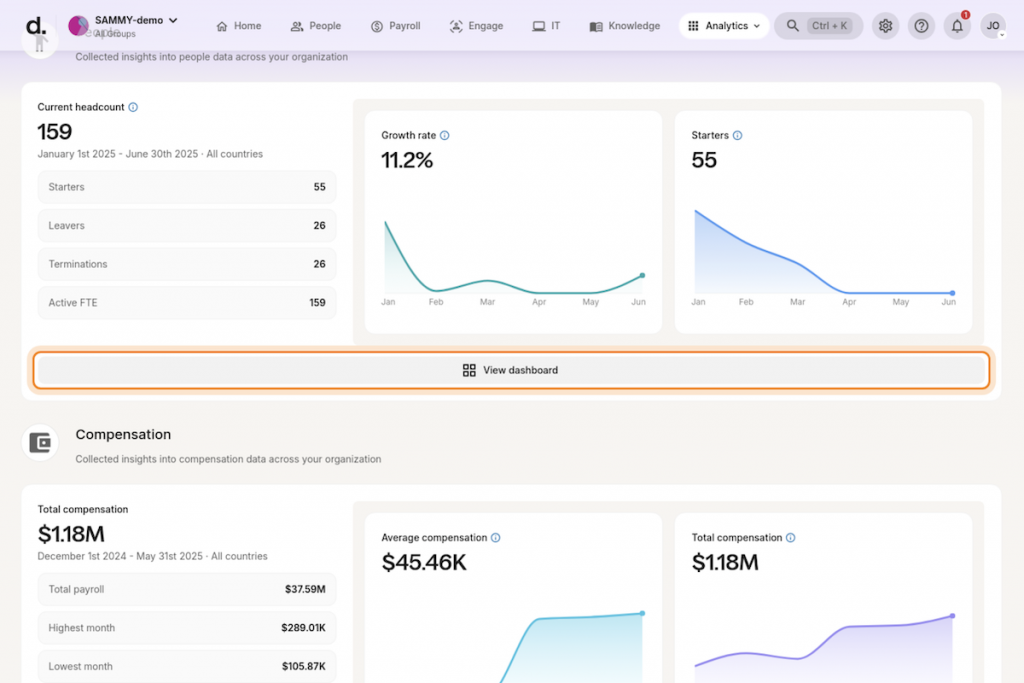
Task: Open notifications via the bell icon
Action: point(956,26)
